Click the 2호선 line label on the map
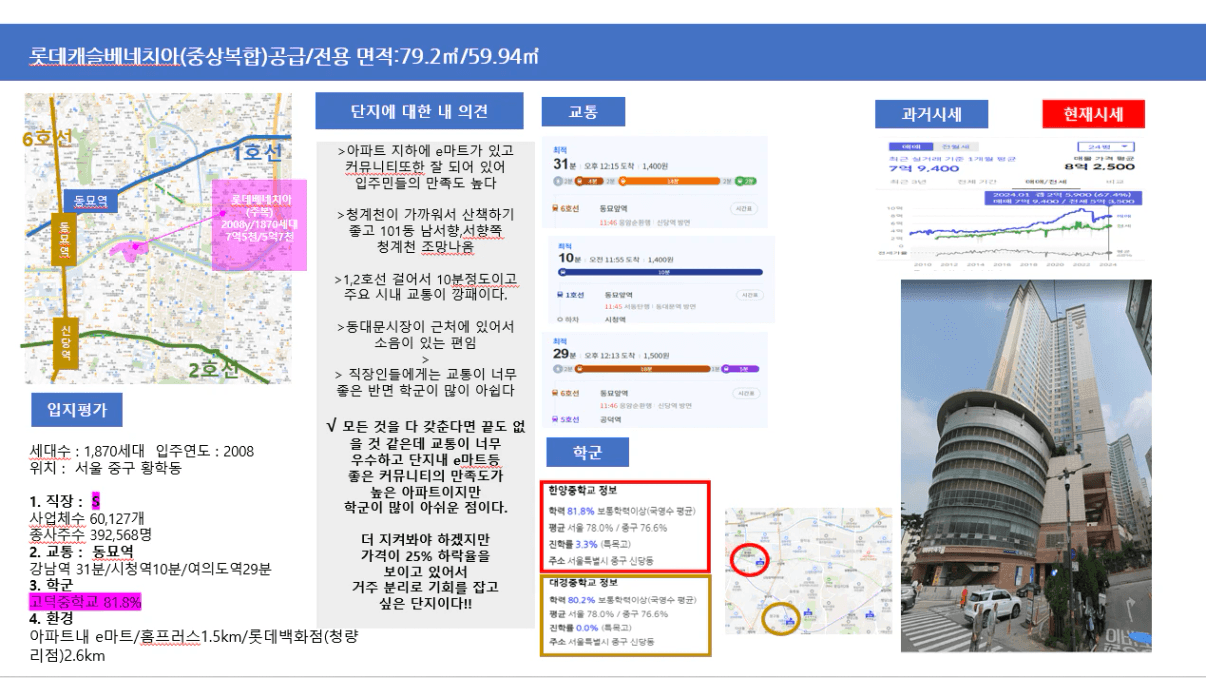Screen dimensions: 1206x678 click(214, 369)
